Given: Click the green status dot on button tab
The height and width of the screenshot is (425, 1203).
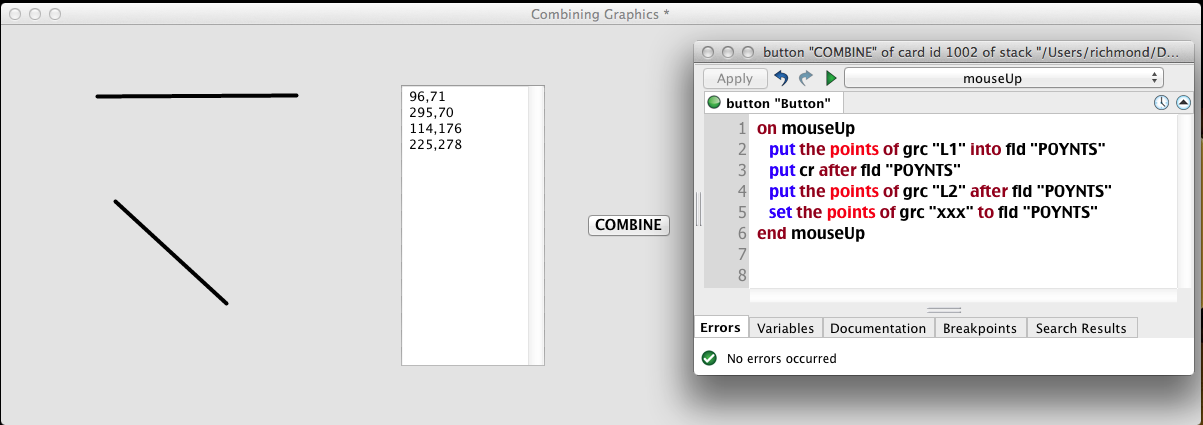Looking at the screenshot, I should (x=714, y=102).
